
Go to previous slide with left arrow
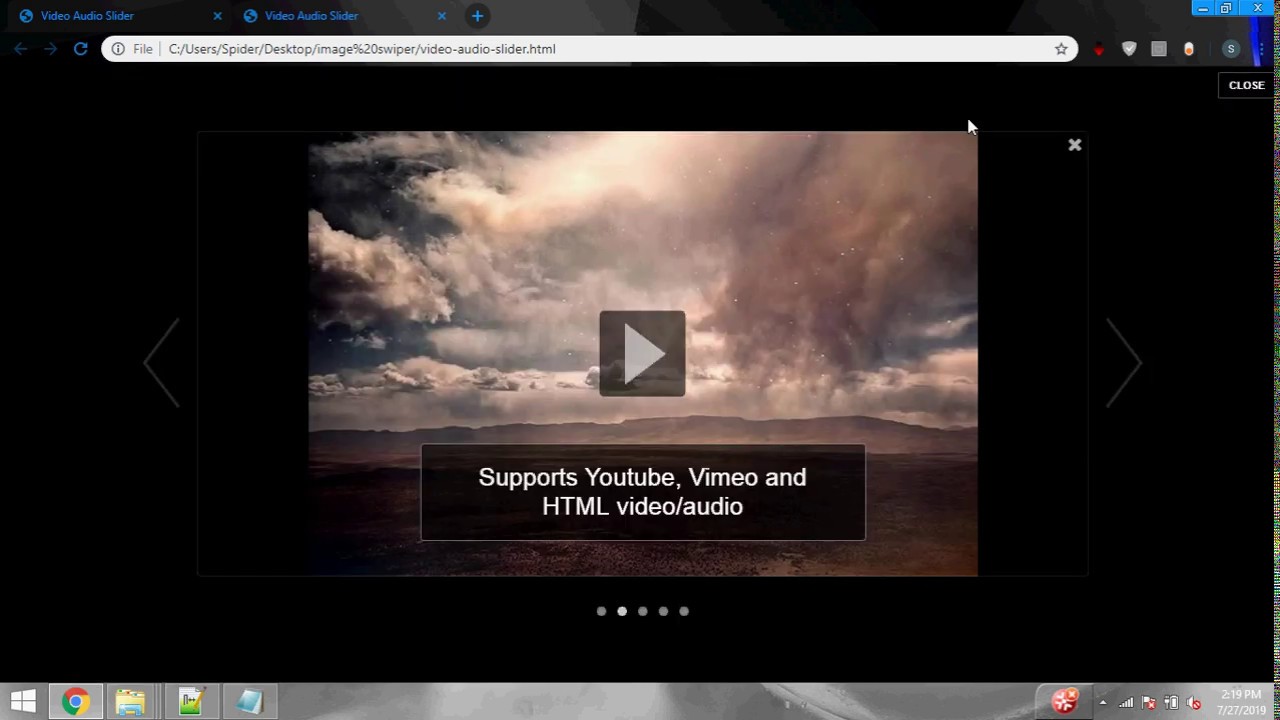(x=162, y=363)
